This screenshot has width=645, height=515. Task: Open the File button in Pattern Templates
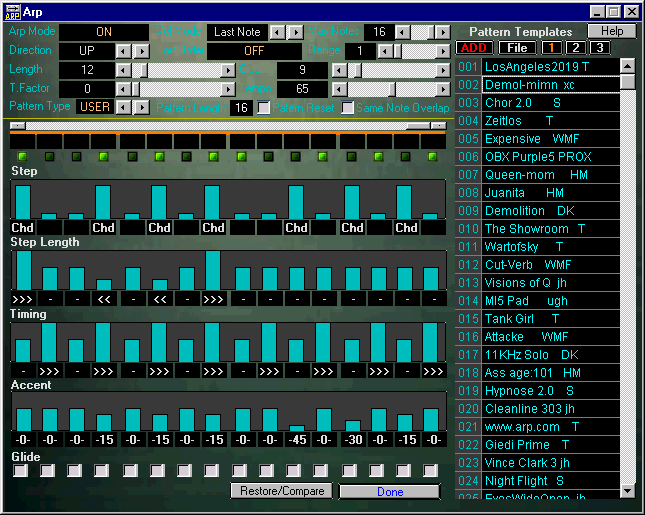[x=516, y=48]
